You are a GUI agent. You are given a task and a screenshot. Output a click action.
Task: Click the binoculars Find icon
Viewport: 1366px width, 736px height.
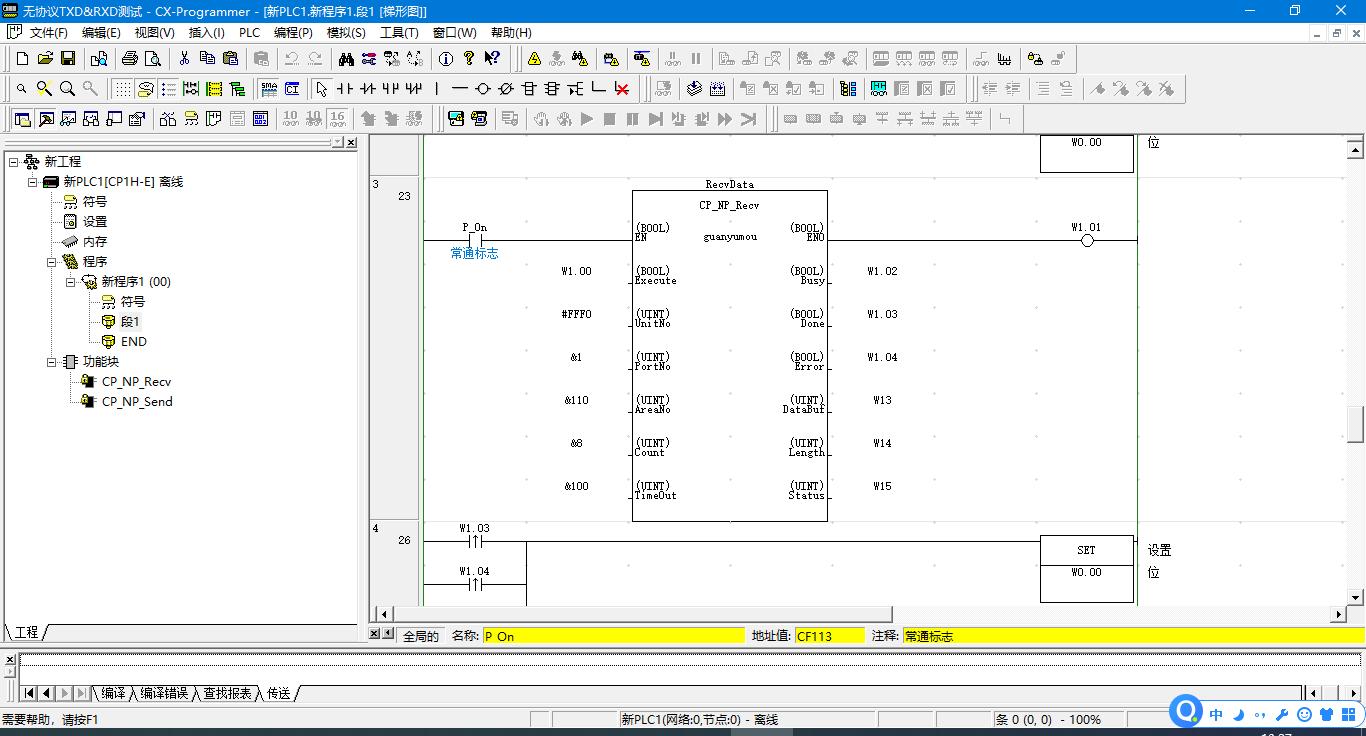pyautogui.click(x=346, y=59)
